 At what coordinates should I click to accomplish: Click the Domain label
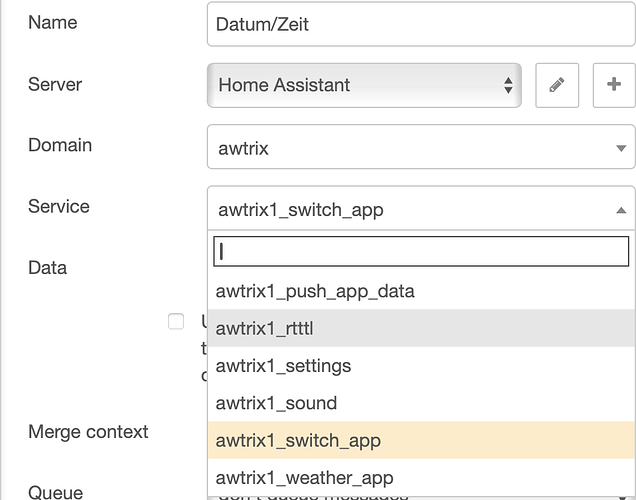(x=60, y=145)
